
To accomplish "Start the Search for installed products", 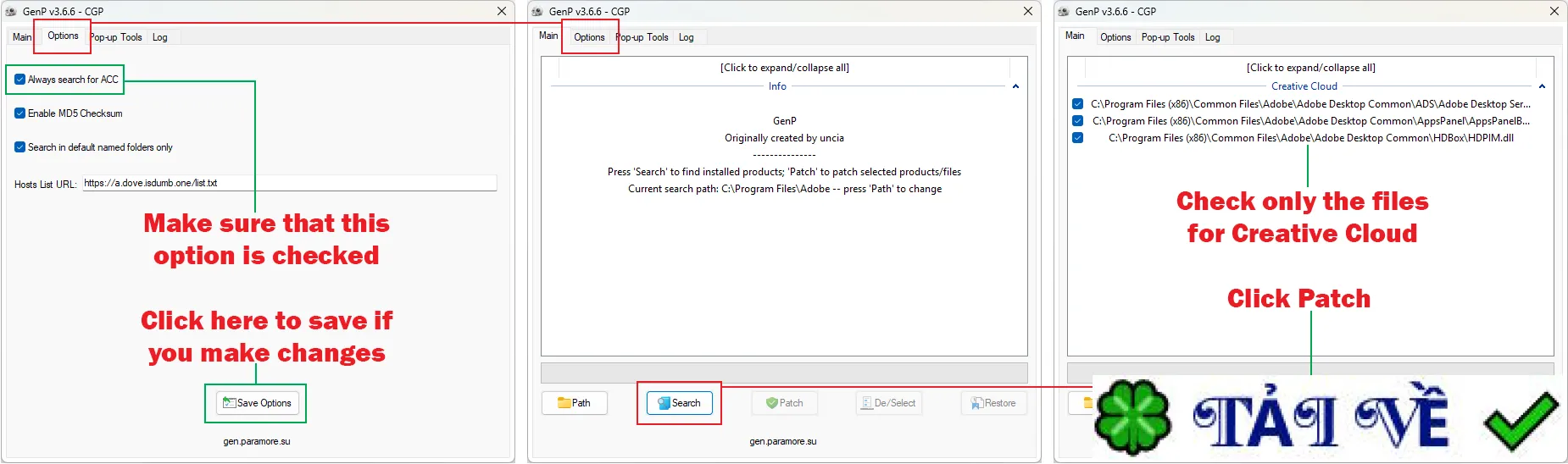I will click(x=680, y=403).
